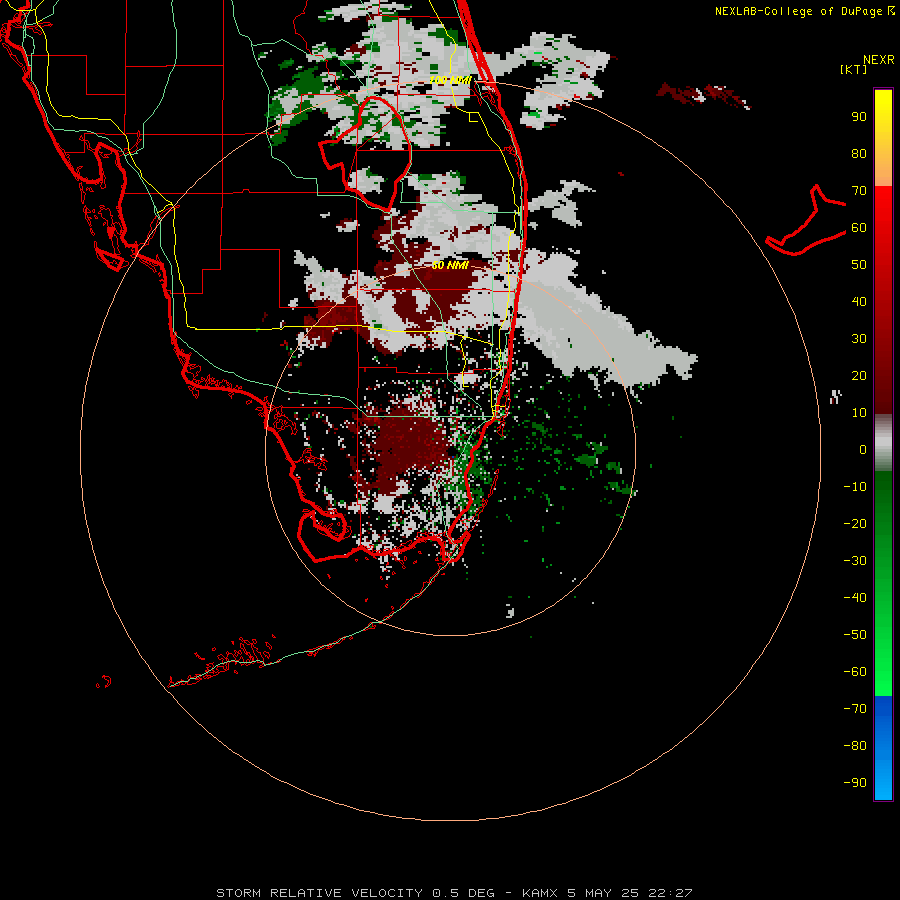Viewport: 900px width, 900px height.
Task: Click the -20 scale value
Action: click(x=855, y=524)
